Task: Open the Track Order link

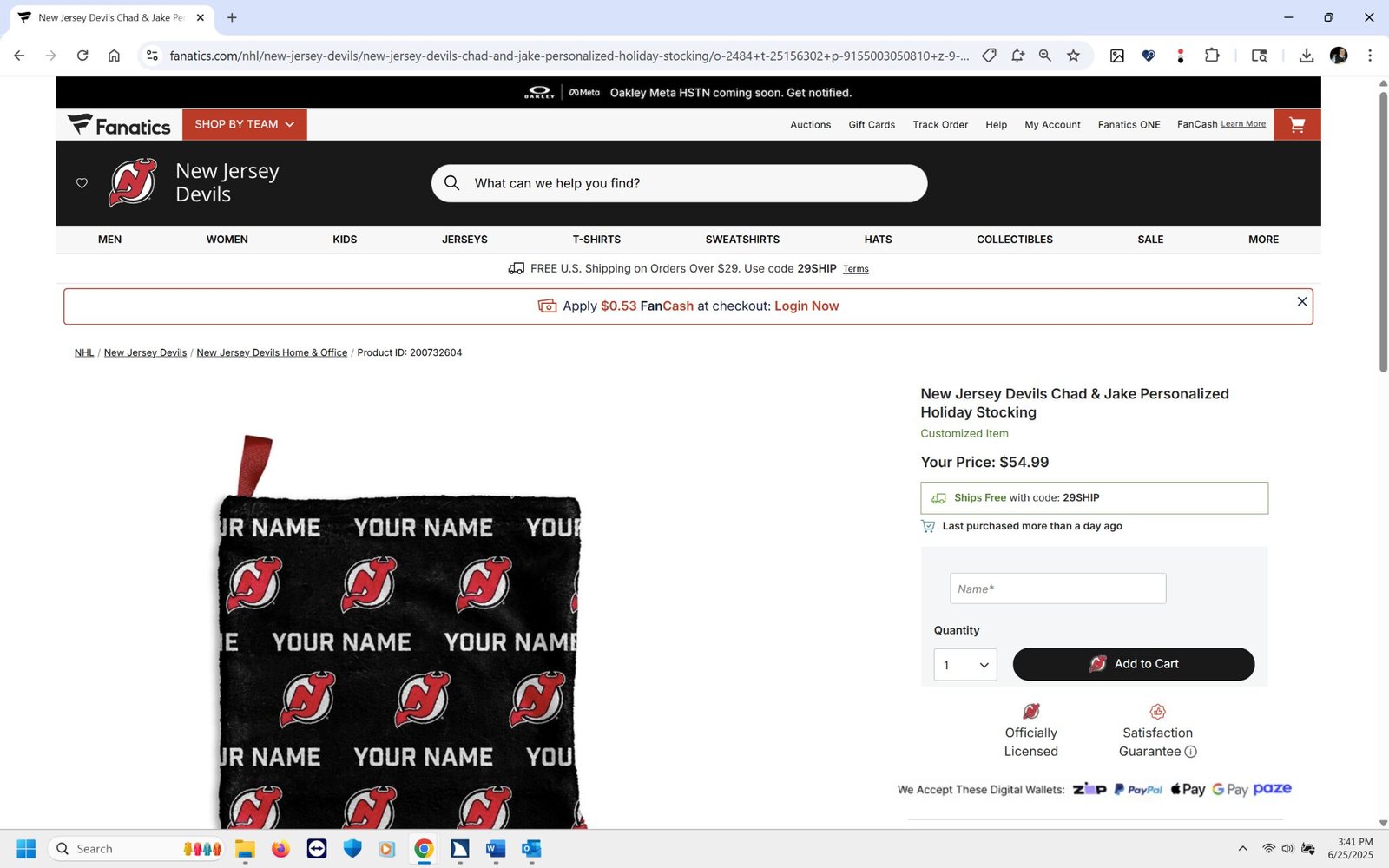Action: click(x=940, y=125)
